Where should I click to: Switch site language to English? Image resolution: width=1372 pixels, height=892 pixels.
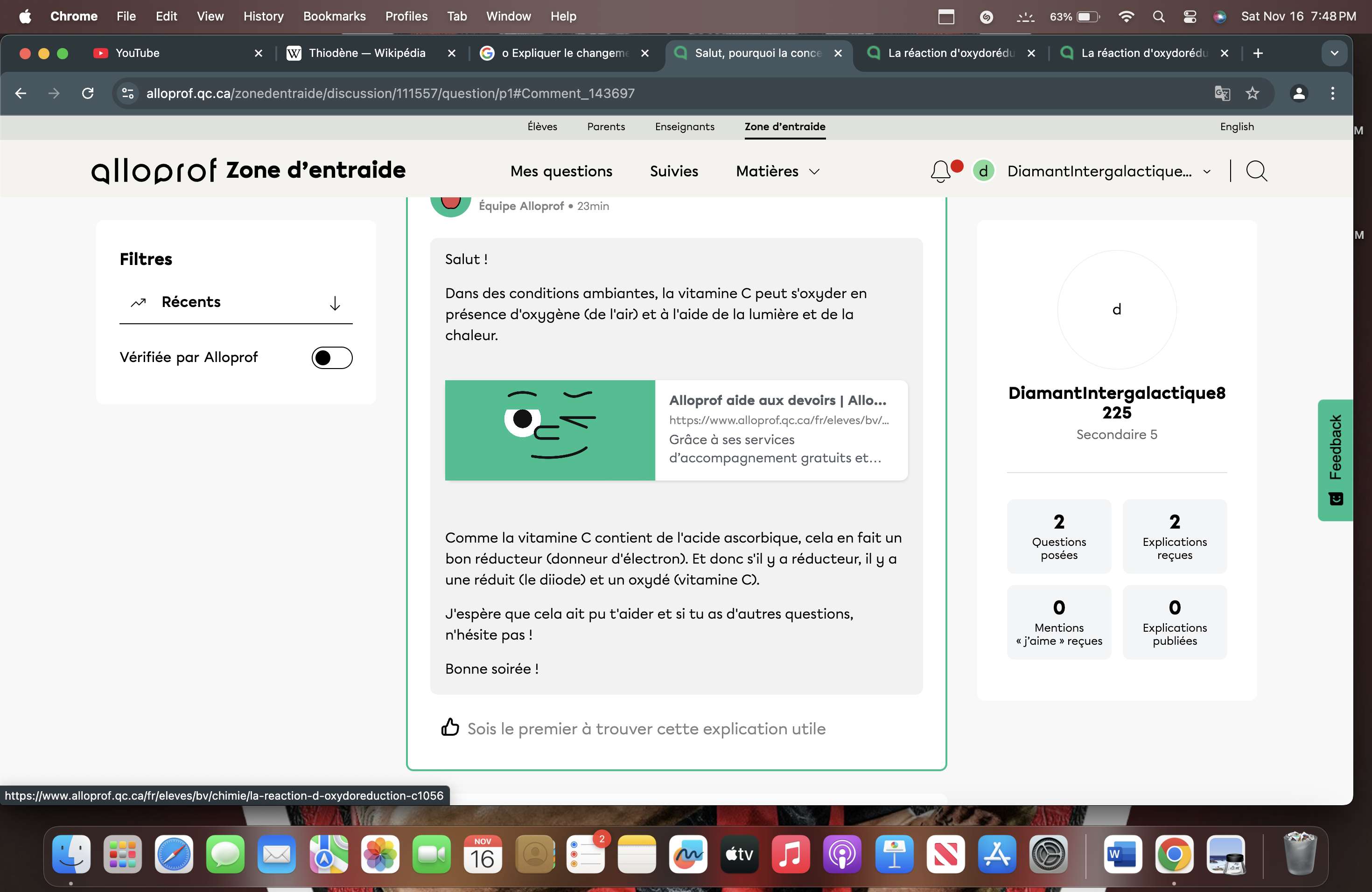(x=1237, y=127)
